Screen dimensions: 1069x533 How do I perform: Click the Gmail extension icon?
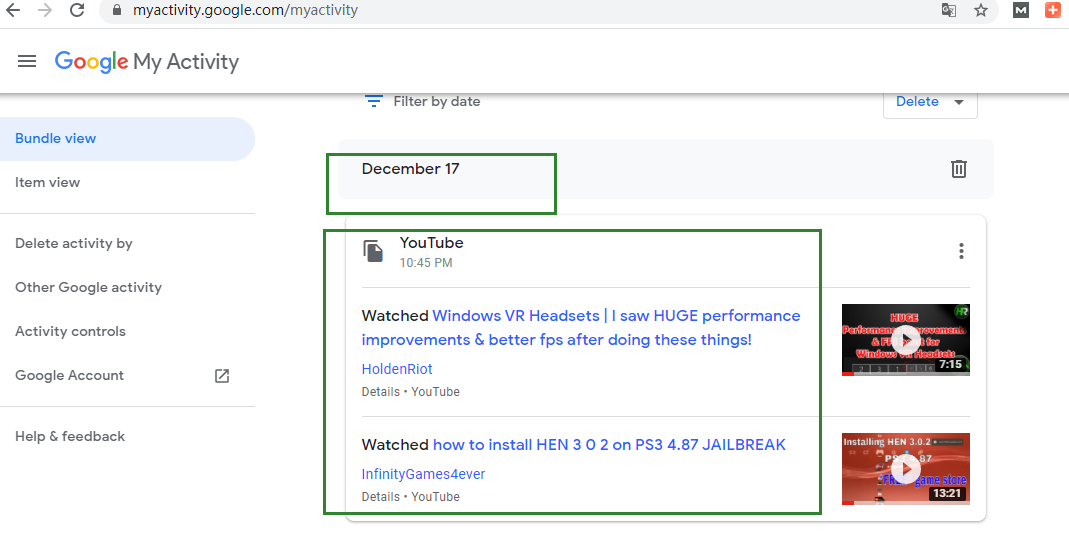(1021, 11)
